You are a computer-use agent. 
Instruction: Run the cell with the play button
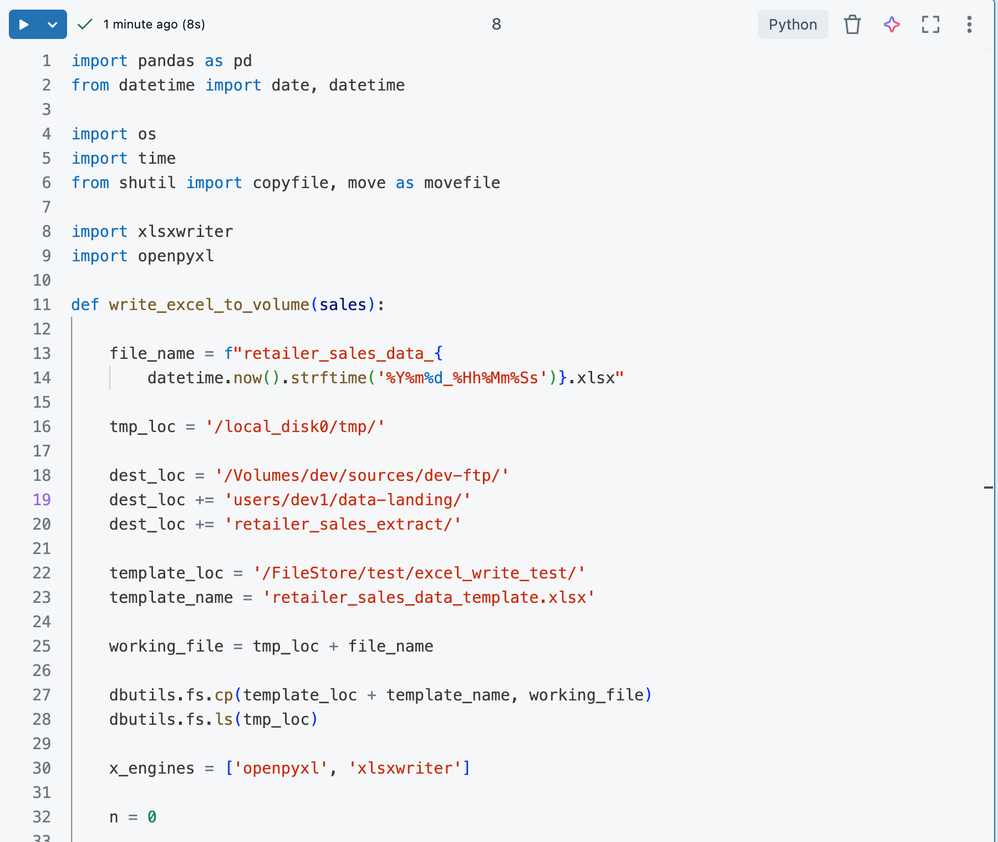(x=24, y=24)
